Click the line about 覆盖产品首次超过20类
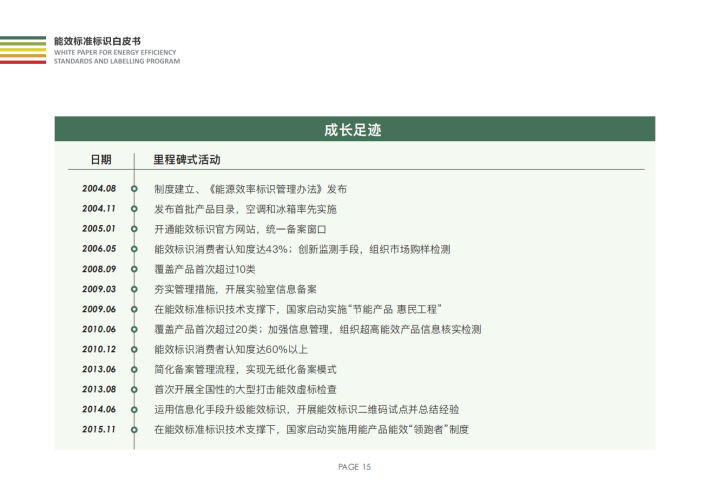The width and height of the screenshot is (710, 500). 317,329
